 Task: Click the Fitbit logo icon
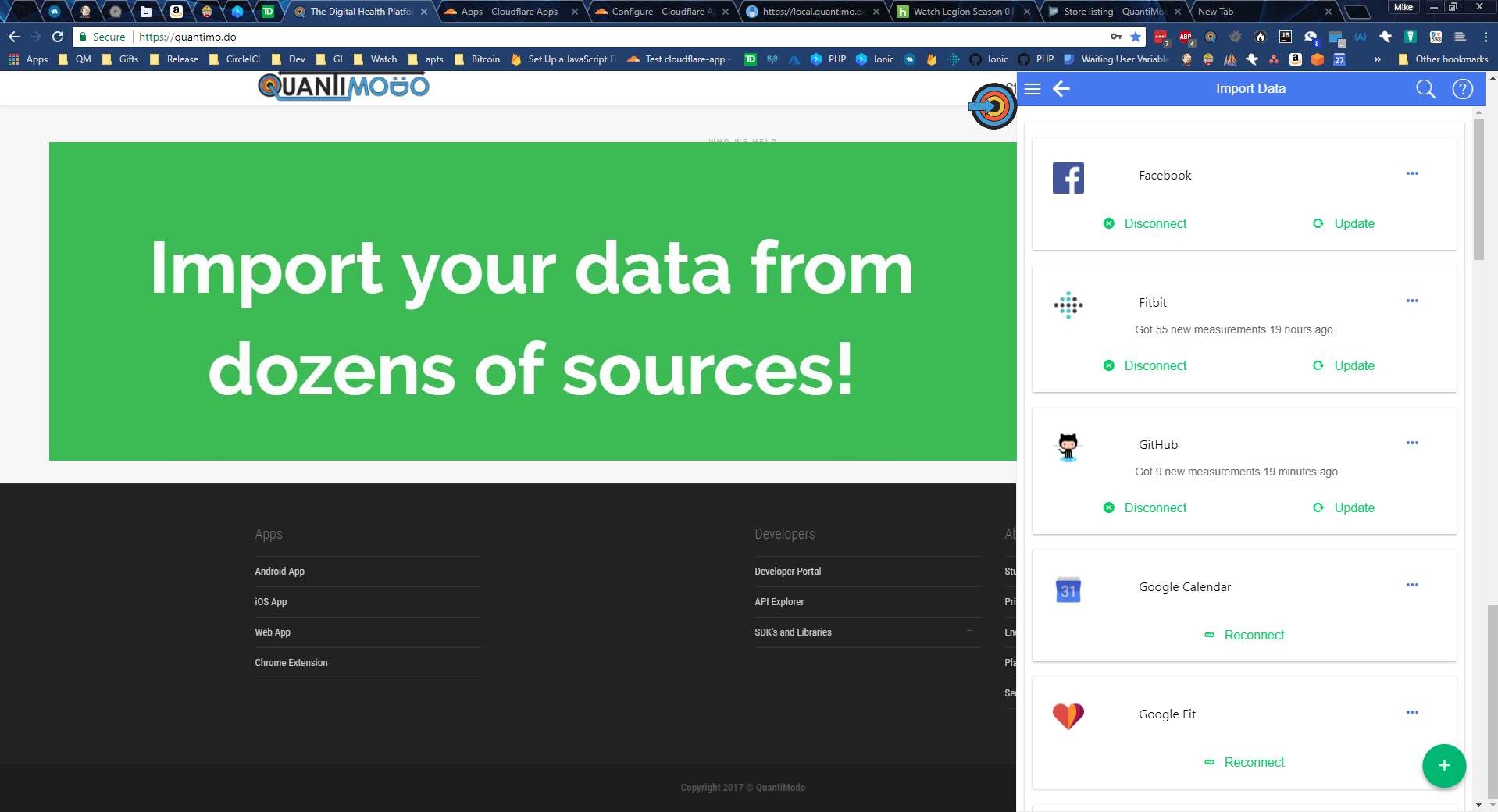tap(1068, 305)
